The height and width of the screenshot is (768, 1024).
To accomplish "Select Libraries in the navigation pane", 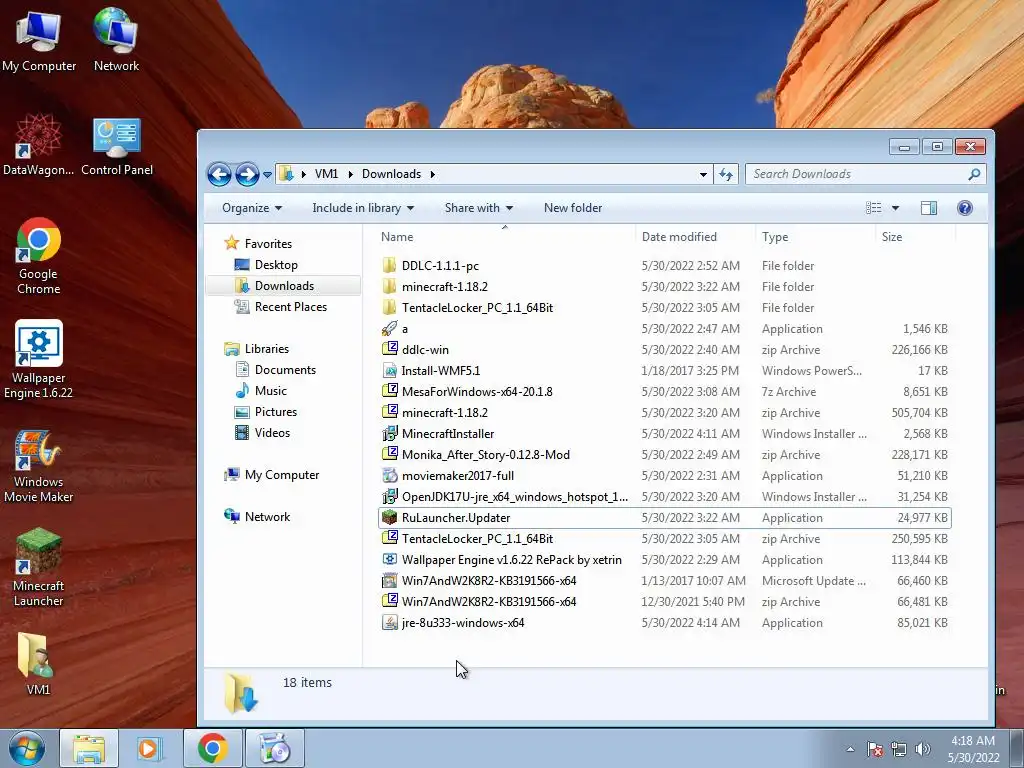I will click(x=266, y=349).
